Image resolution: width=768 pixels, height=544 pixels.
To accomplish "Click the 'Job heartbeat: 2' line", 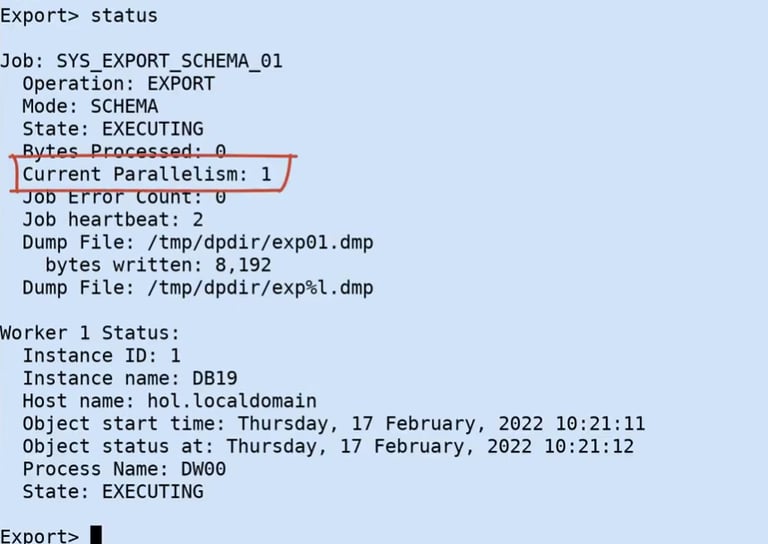I will point(113,219).
